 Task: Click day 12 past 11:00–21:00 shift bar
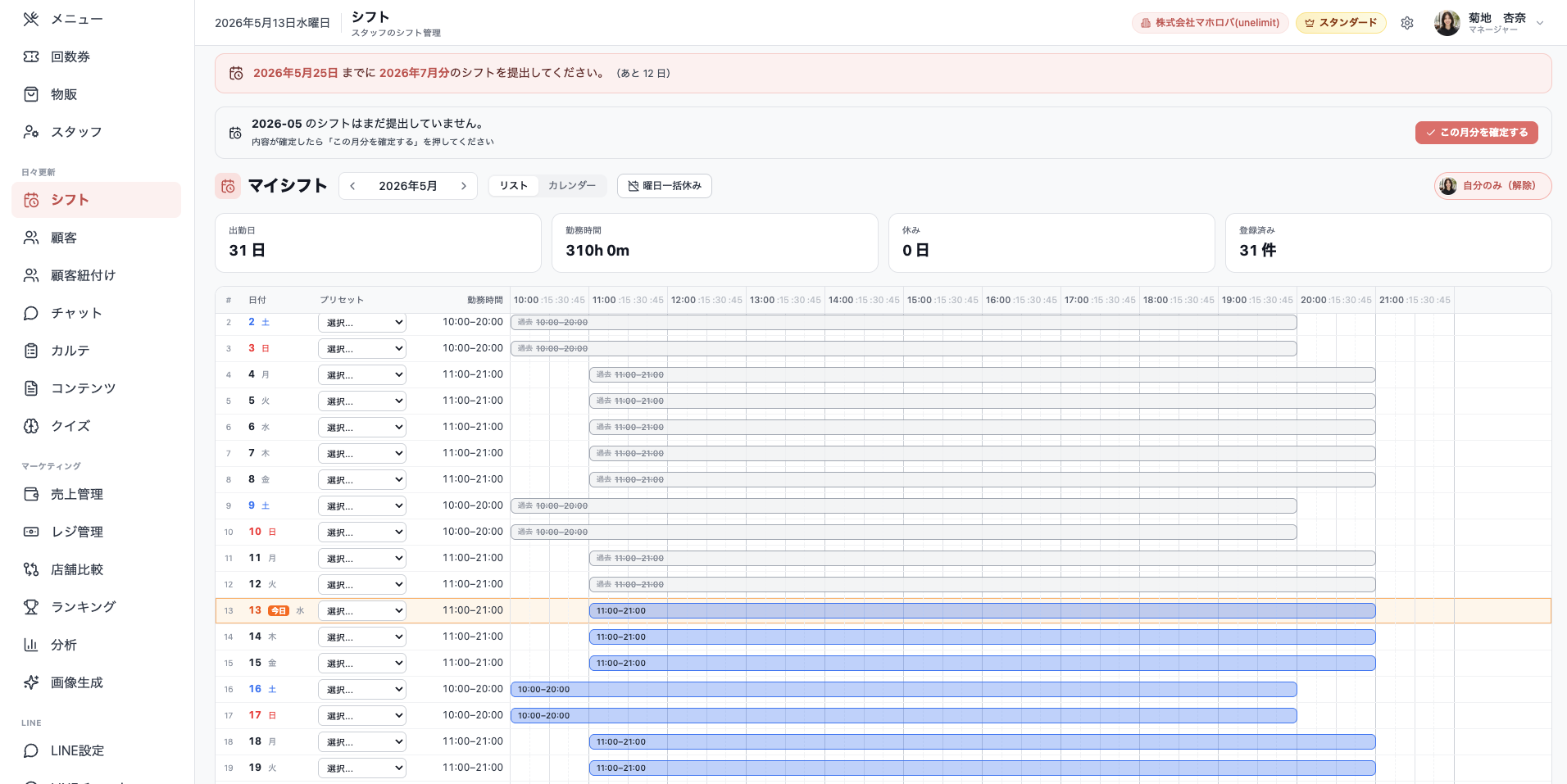[982, 585]
